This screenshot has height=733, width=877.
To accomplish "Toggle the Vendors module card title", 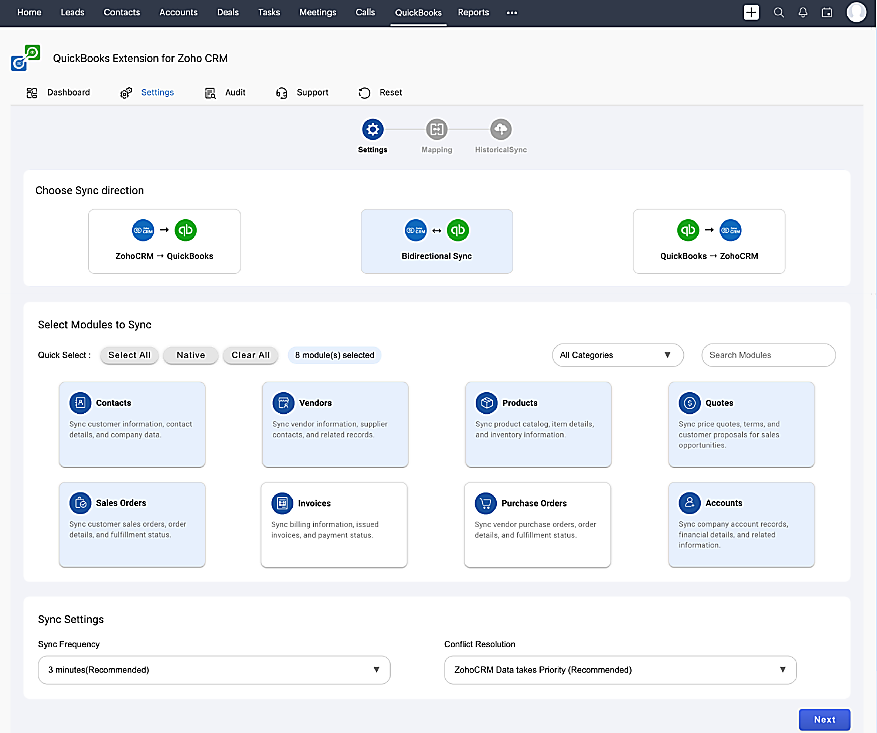I will [x=315, y=403].
